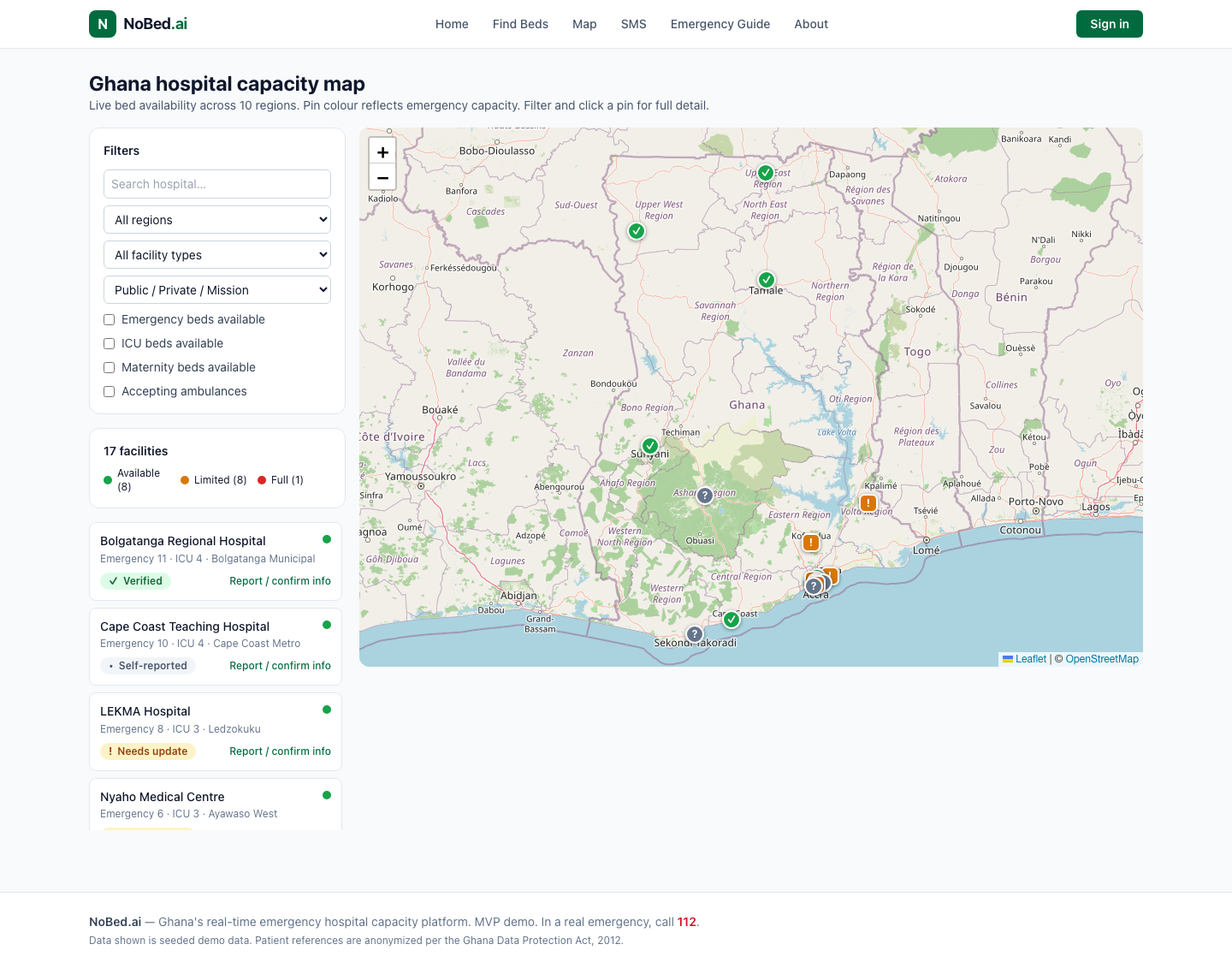1232x968 pixels.
Task: Click the Self-reported badge on Cape Coast card
Action: click(x=148, y=666)
